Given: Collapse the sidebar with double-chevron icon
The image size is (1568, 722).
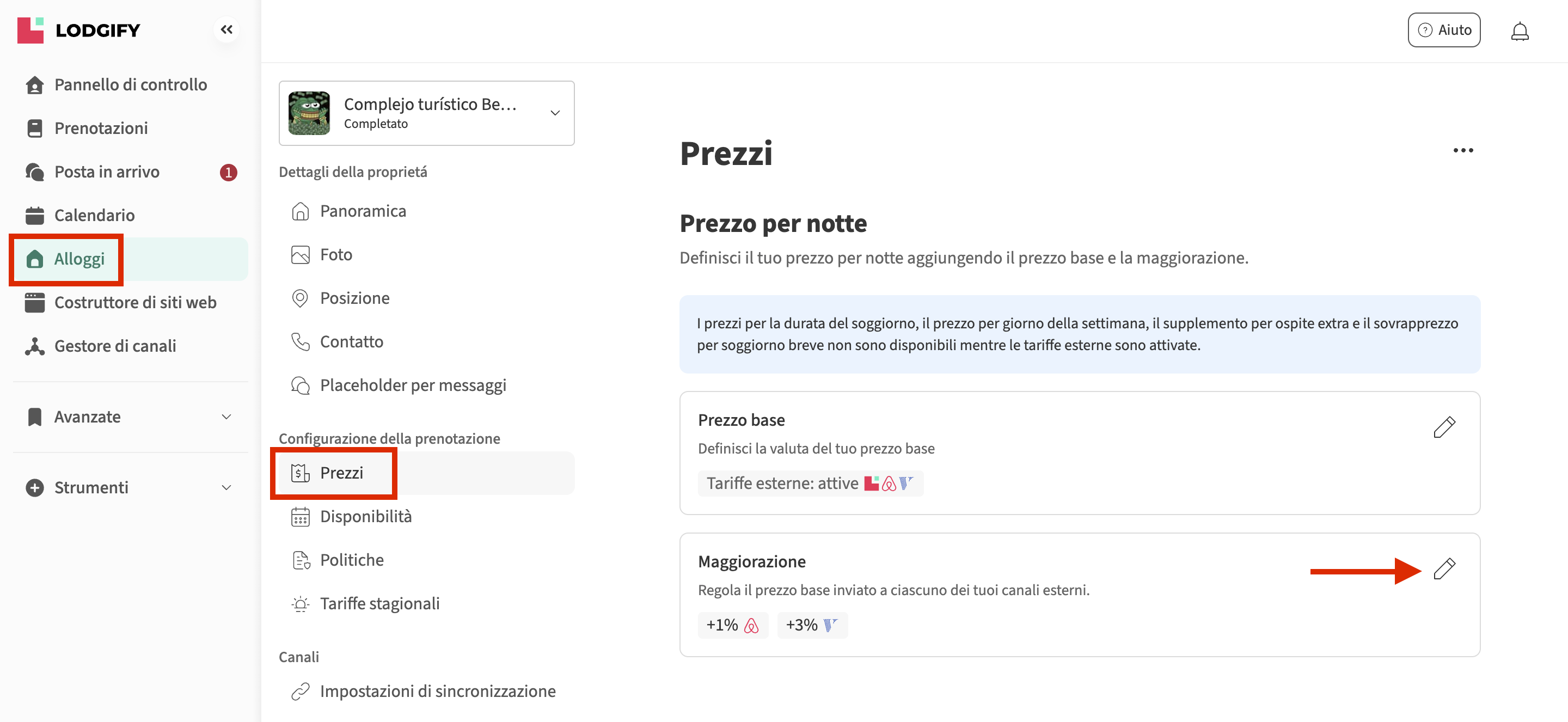Looking at the screenshot, I should (226, 29).
